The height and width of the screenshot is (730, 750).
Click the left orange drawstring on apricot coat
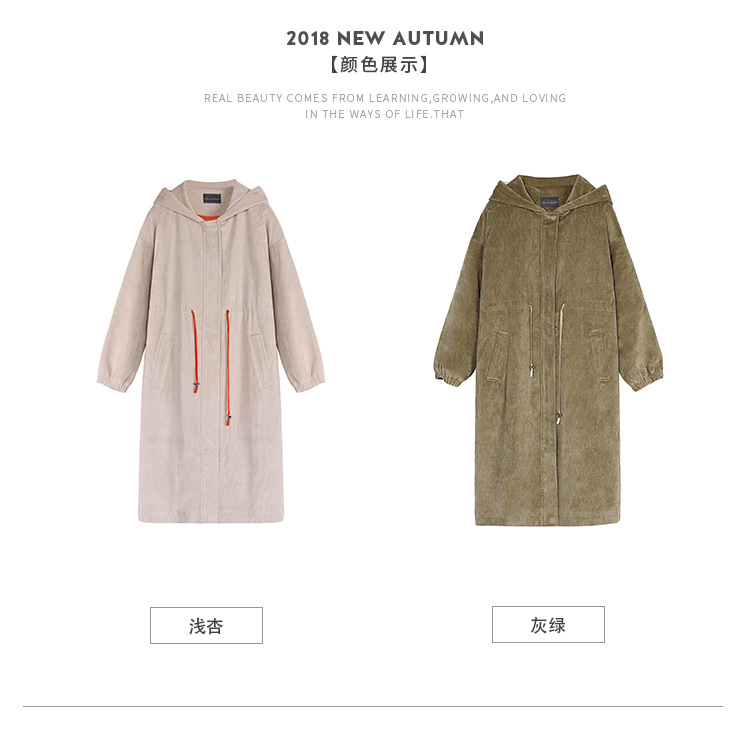[x=194, y=350]
